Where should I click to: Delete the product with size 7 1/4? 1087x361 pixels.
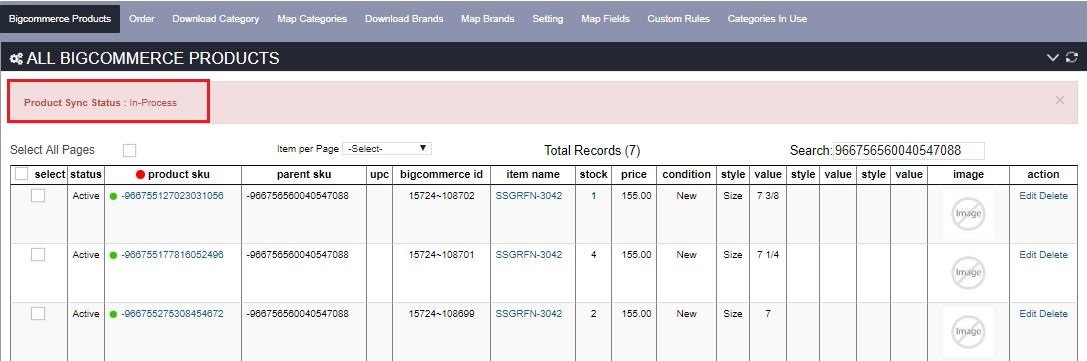pos(1054,255)
